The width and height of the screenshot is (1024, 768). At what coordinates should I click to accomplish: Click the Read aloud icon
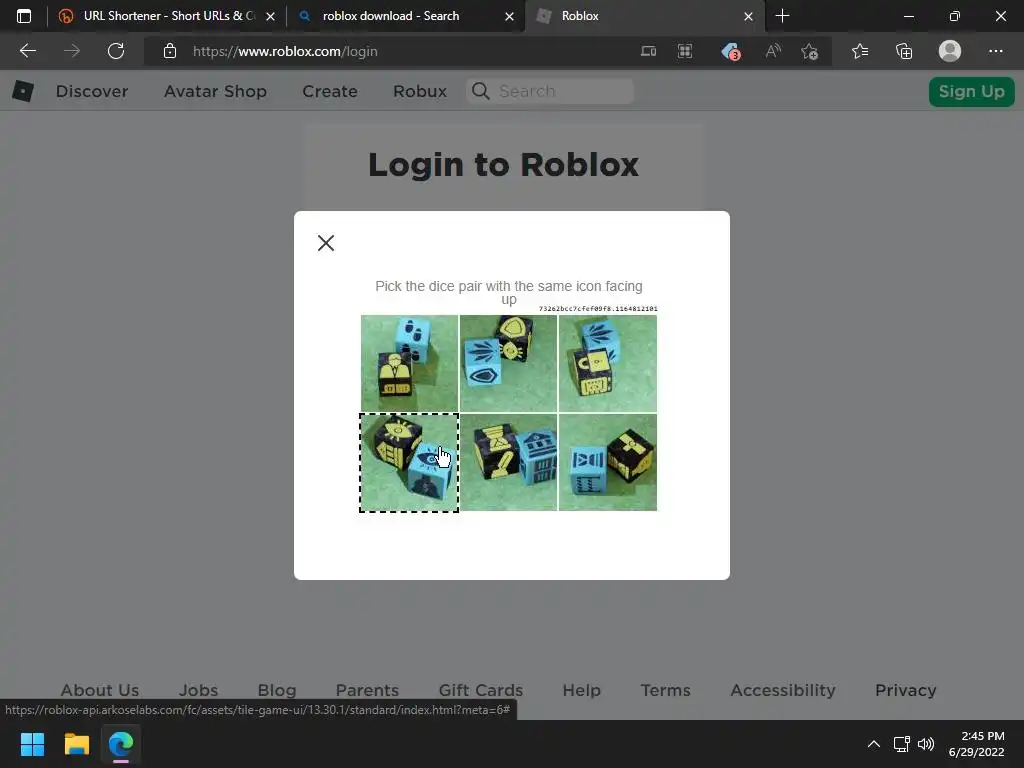click(x=773, y=51)
